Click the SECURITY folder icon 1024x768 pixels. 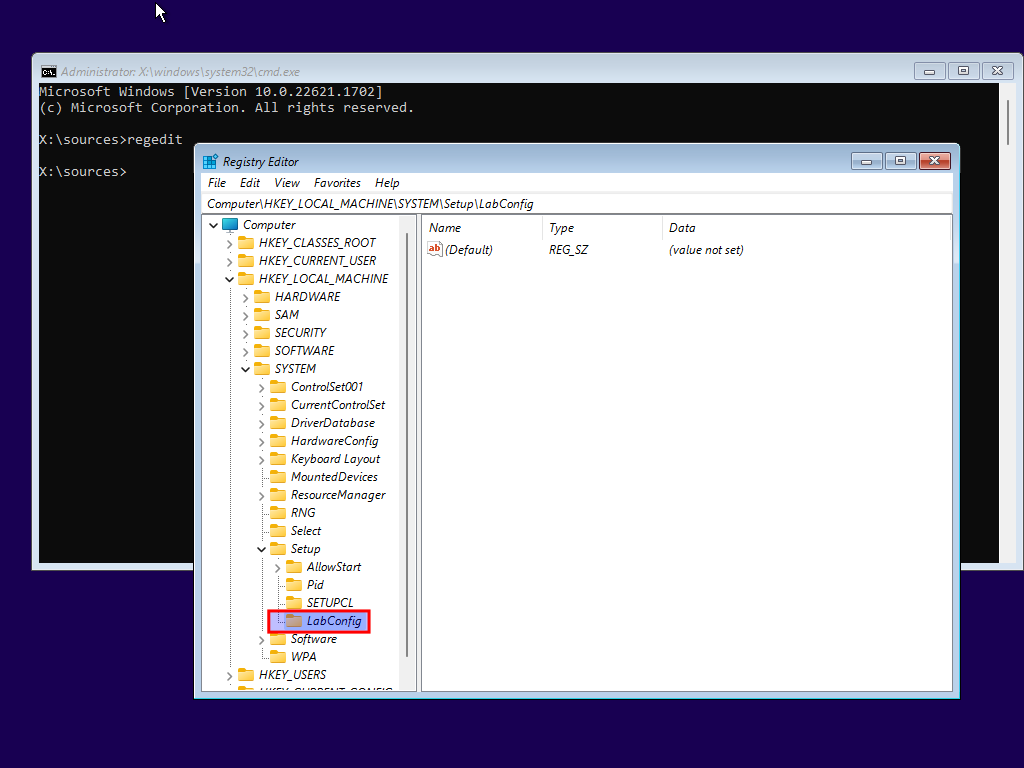tap(262, 332)
